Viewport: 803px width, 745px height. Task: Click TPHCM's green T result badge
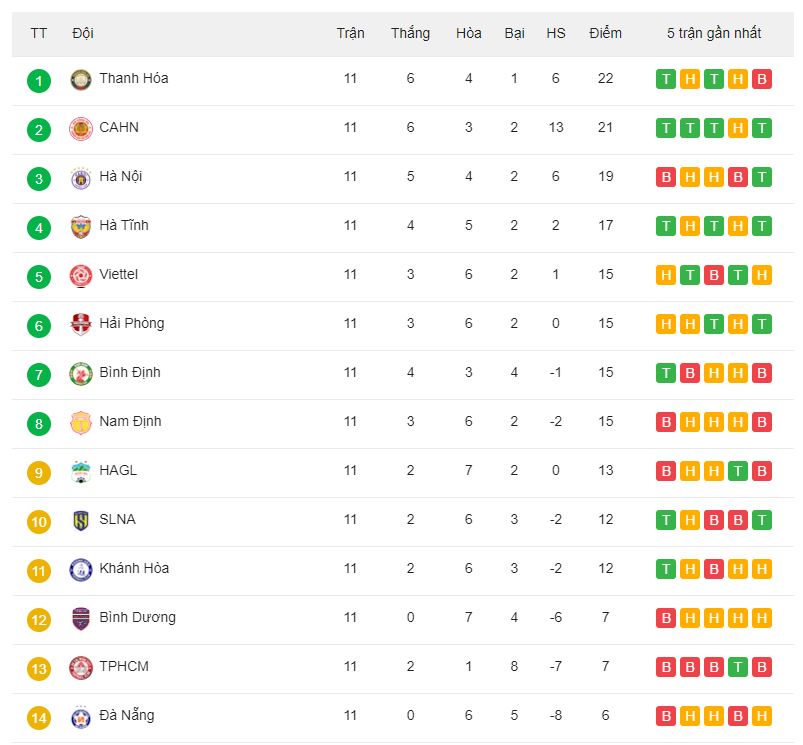[x=737, y=667]
